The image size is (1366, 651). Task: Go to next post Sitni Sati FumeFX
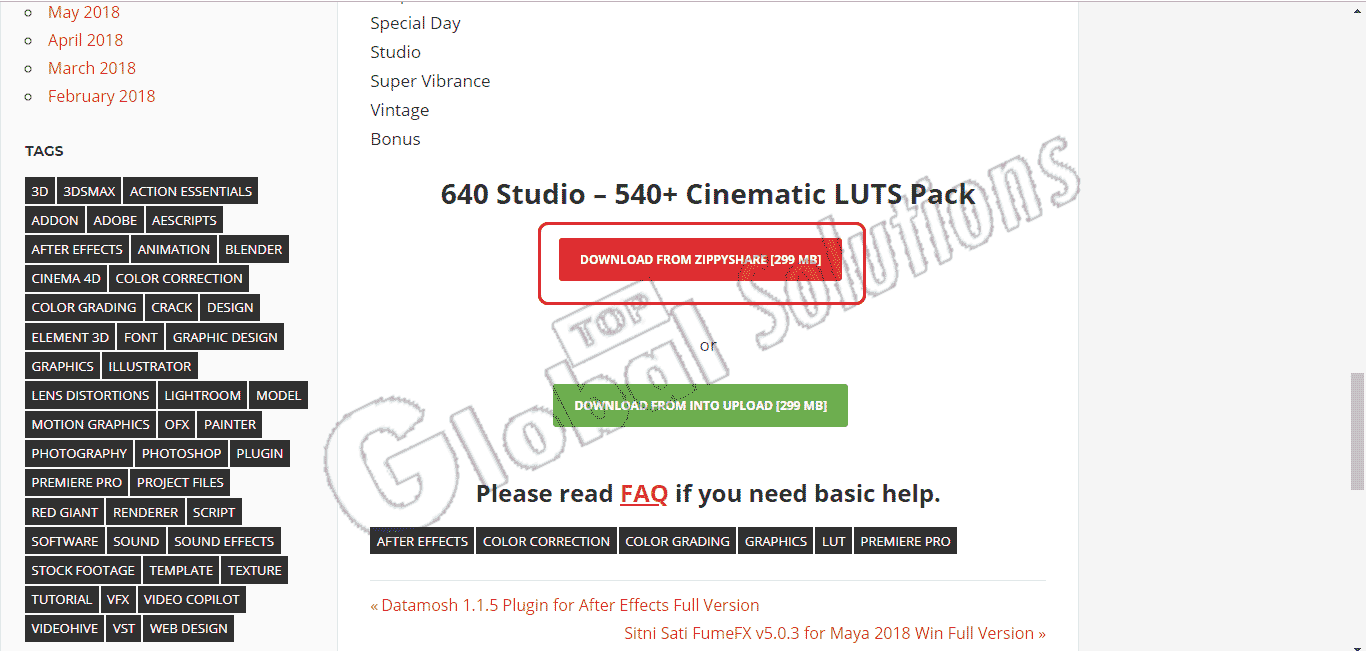pyautogui.click(x=835, y=633)
